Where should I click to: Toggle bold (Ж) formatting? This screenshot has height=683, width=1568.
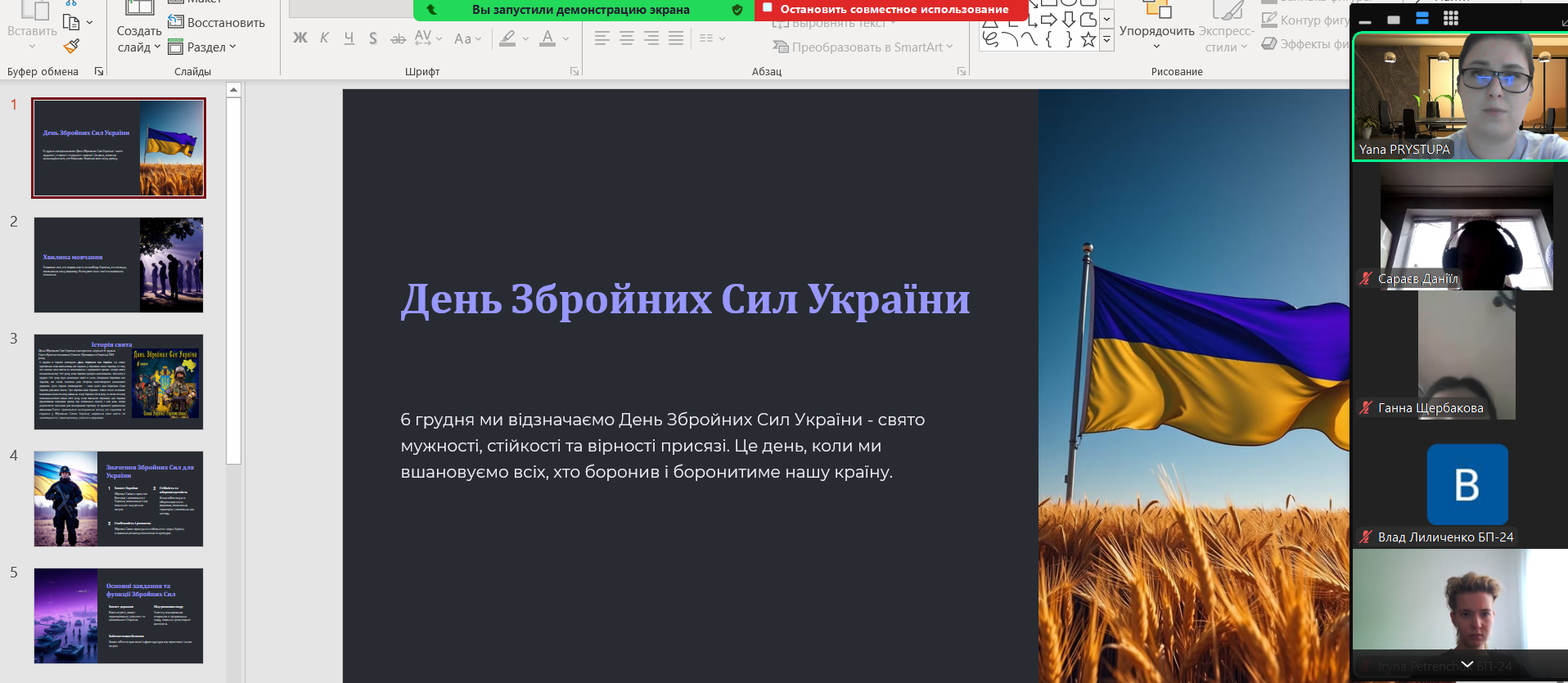(x=300, y=38)
